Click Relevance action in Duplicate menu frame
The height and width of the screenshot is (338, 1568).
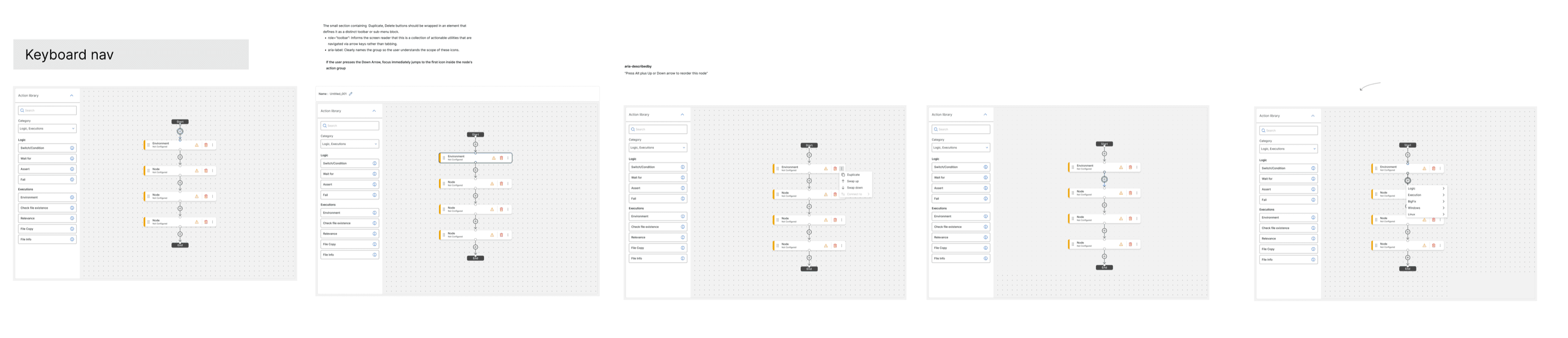658,238
